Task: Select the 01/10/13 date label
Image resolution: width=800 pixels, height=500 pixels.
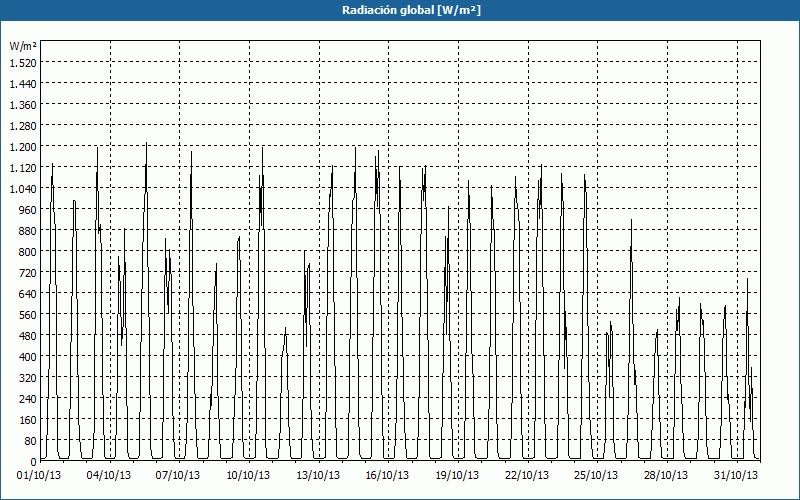Action: click(39, 476)
